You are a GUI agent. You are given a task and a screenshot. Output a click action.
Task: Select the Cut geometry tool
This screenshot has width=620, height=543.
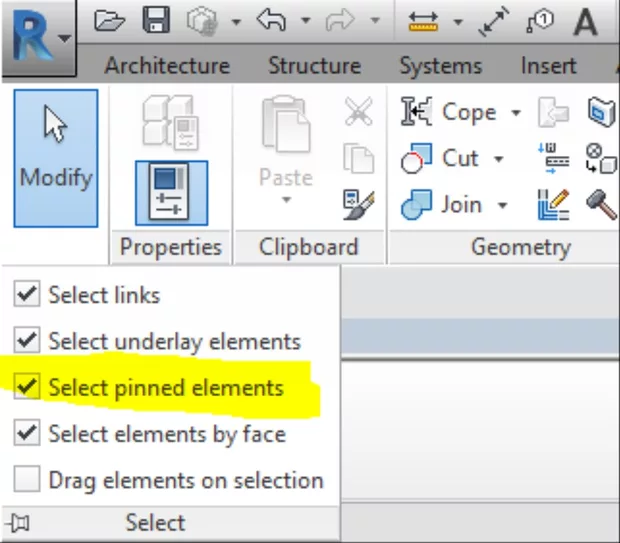tap(440, 158)
